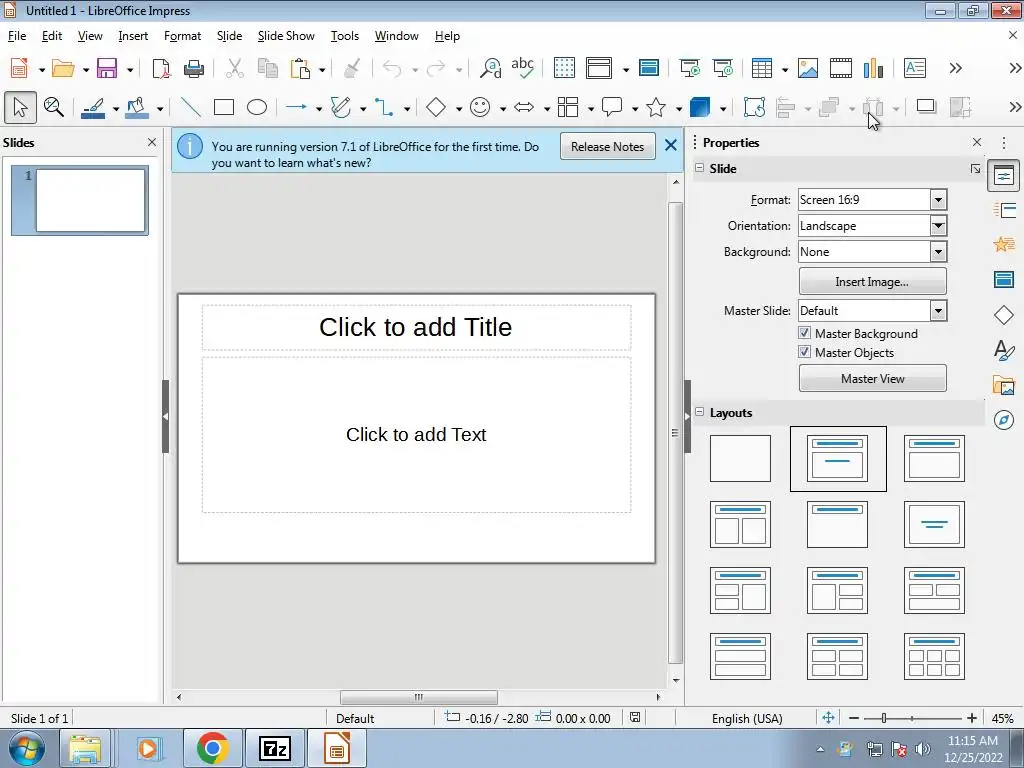Open the Format dropdown showing Screen 16:9

[872, 200]
